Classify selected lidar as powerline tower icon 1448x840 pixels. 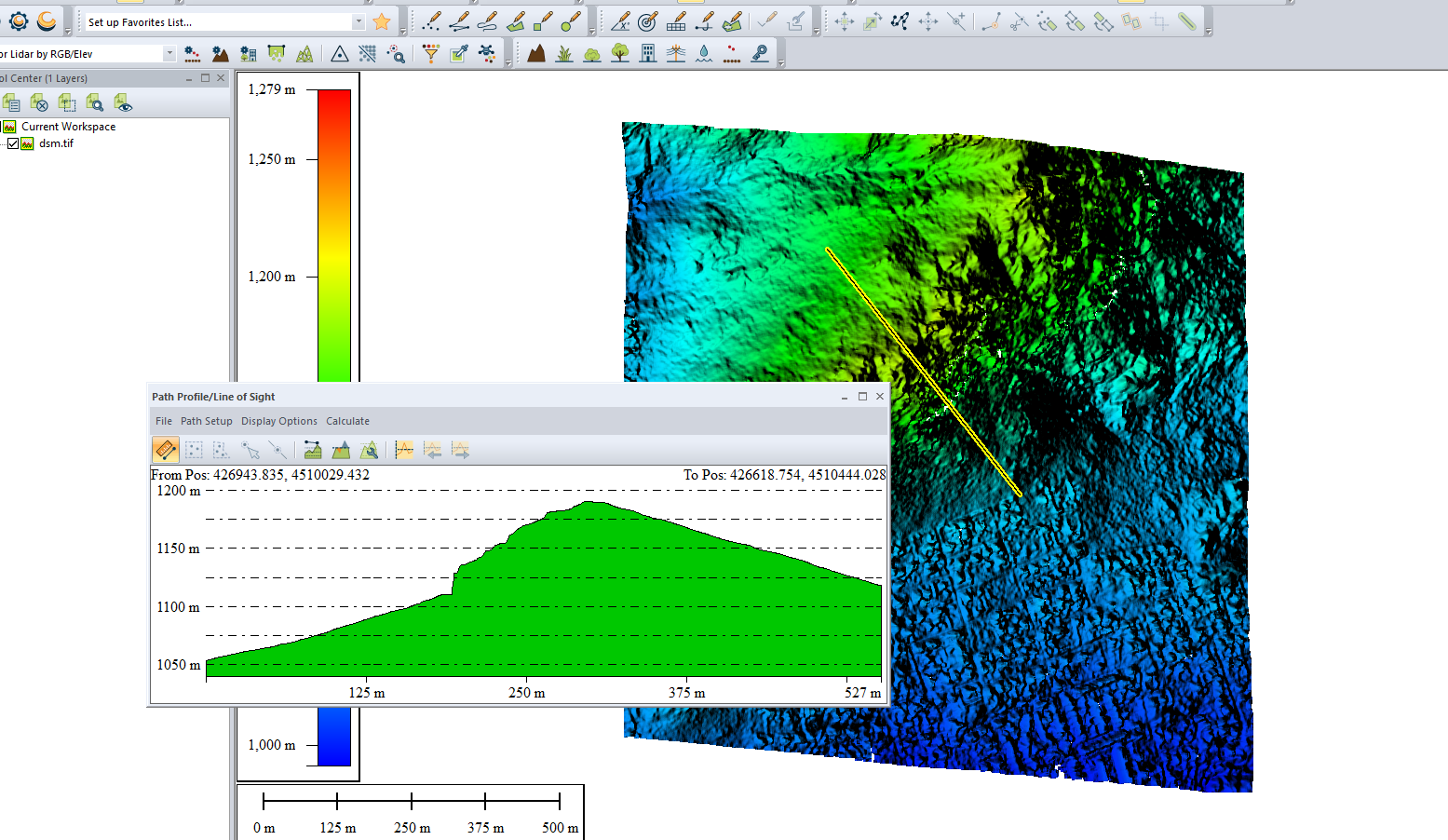click(676, 54)
